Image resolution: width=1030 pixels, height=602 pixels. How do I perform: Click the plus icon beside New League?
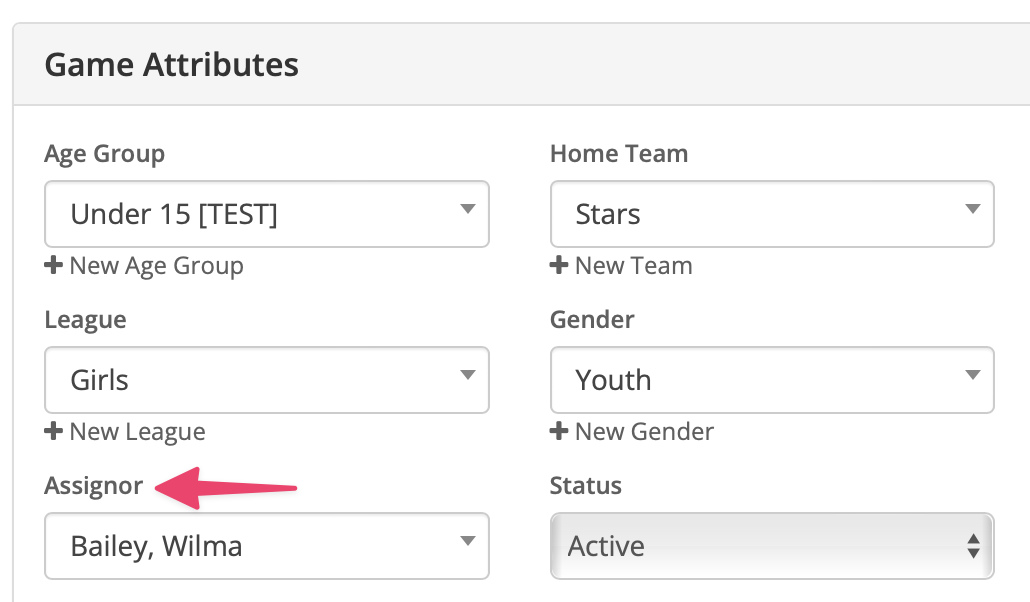tap(53, 431)
